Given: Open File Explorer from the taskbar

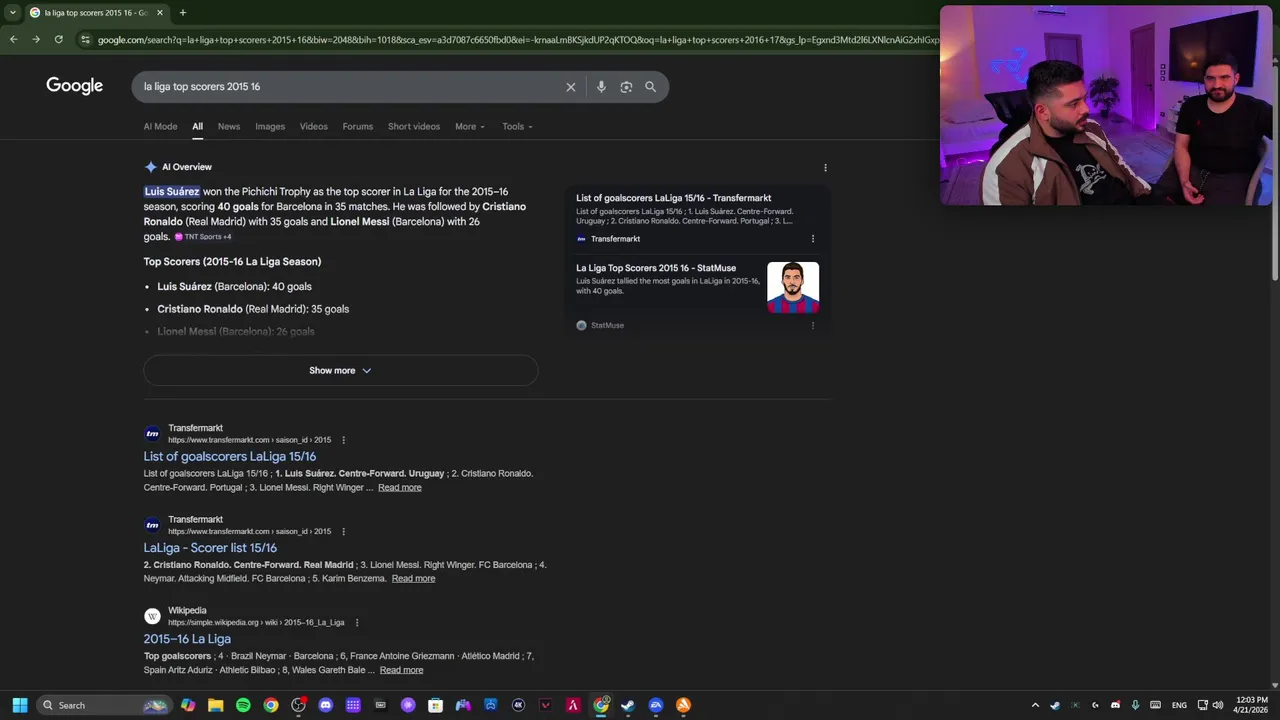Looking at the screenshot, I should tap(215, 705).
